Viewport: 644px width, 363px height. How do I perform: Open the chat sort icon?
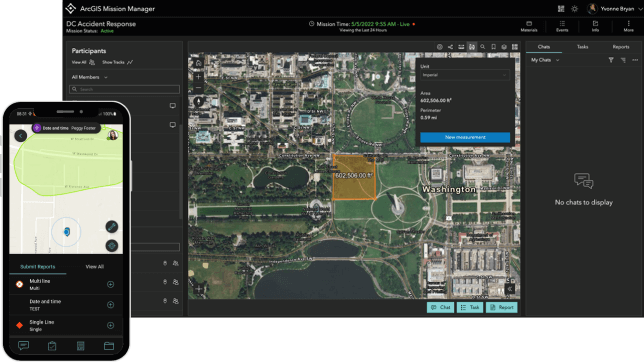point(623,60)
